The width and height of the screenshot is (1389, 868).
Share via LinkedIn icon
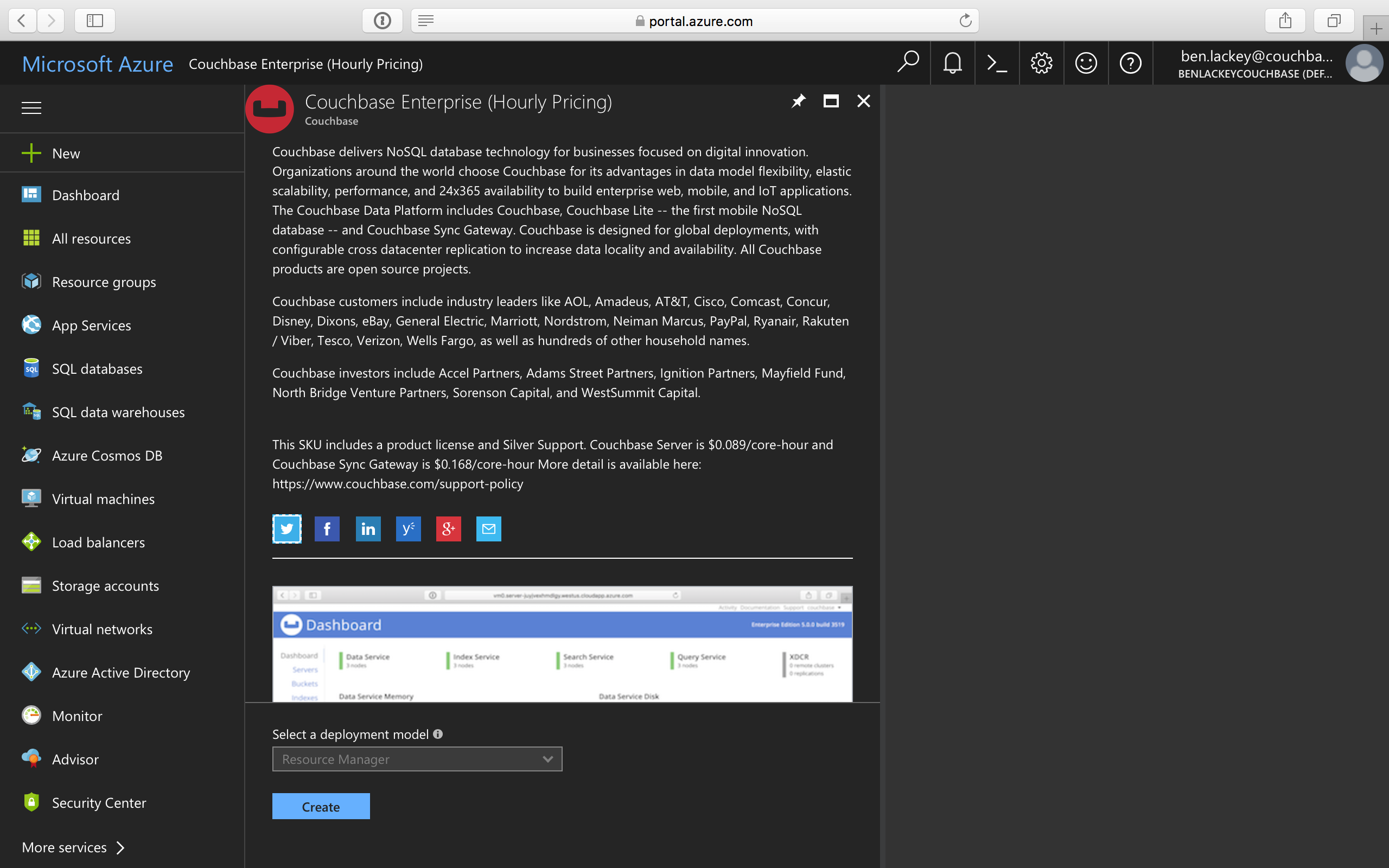[367, 528]
